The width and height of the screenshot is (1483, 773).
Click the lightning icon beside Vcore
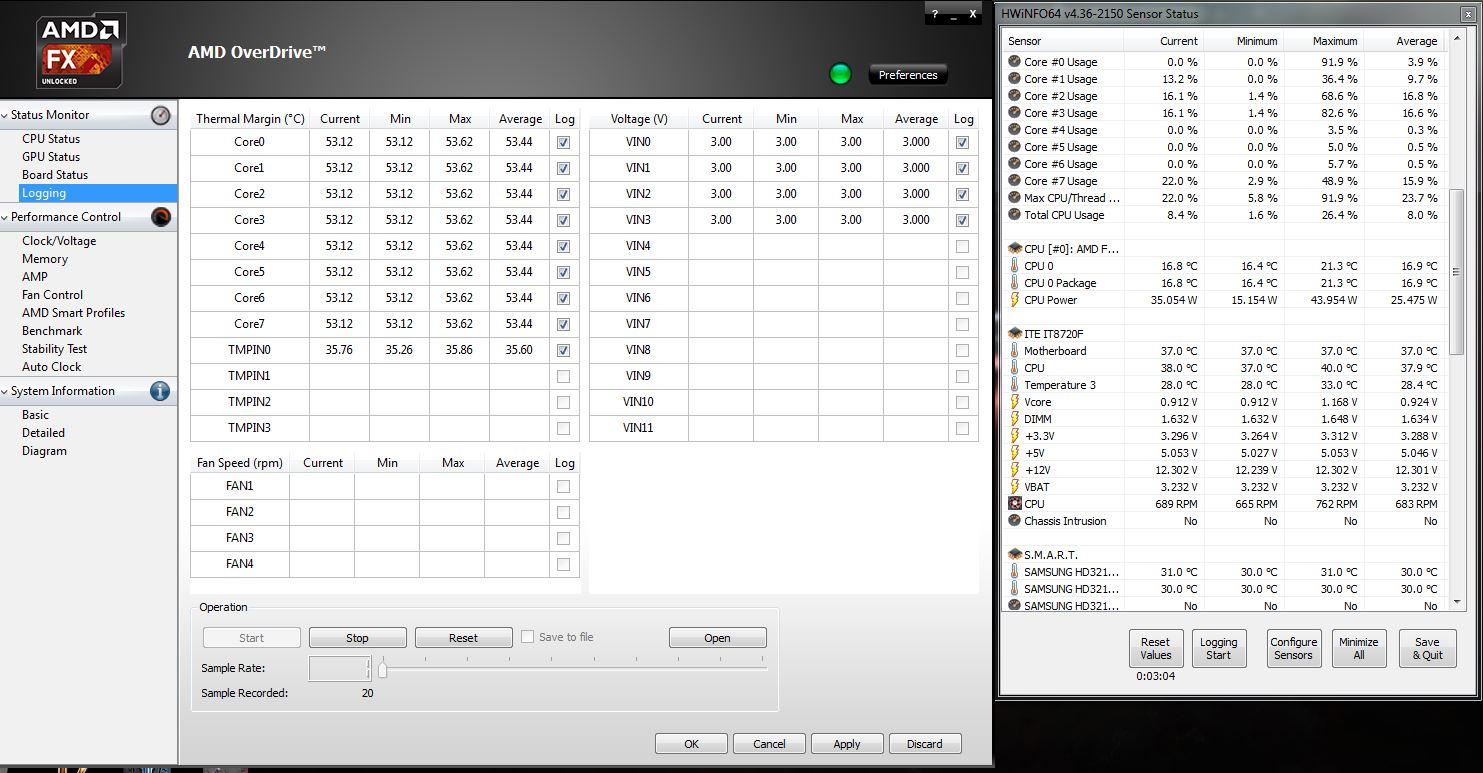point(1014,402)
